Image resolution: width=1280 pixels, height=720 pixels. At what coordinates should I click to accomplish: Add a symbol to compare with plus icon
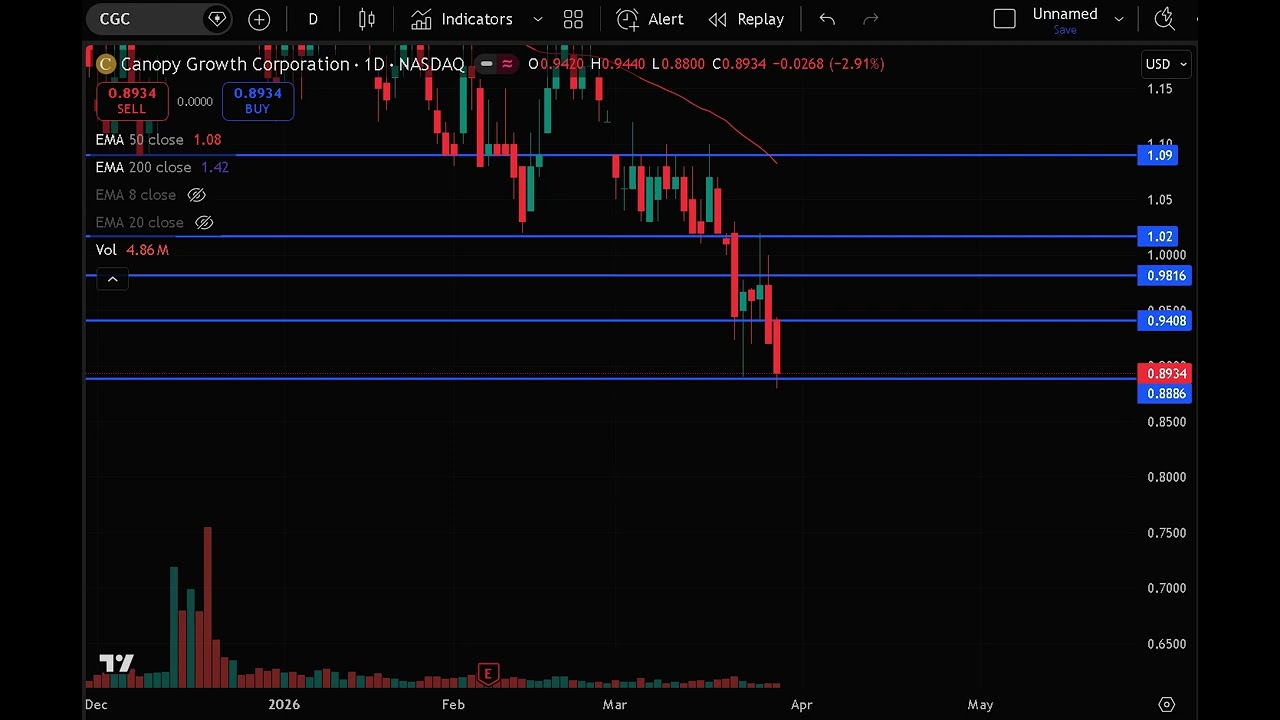(259, 19)
